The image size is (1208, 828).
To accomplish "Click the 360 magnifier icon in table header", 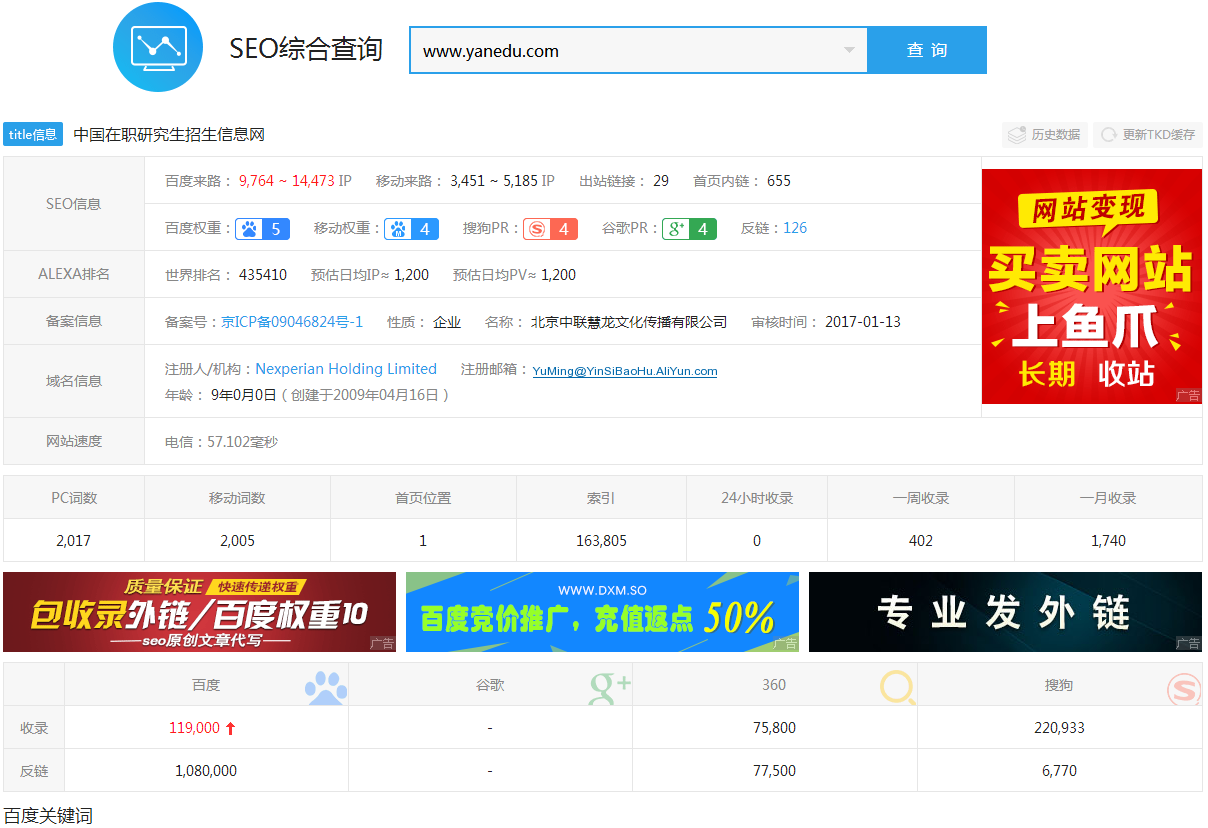I will click(897, 687).
